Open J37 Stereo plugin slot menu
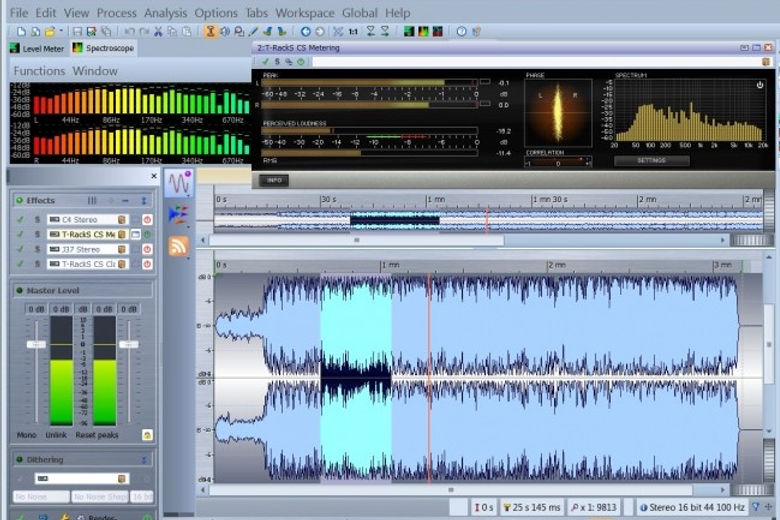 (122, 249)
